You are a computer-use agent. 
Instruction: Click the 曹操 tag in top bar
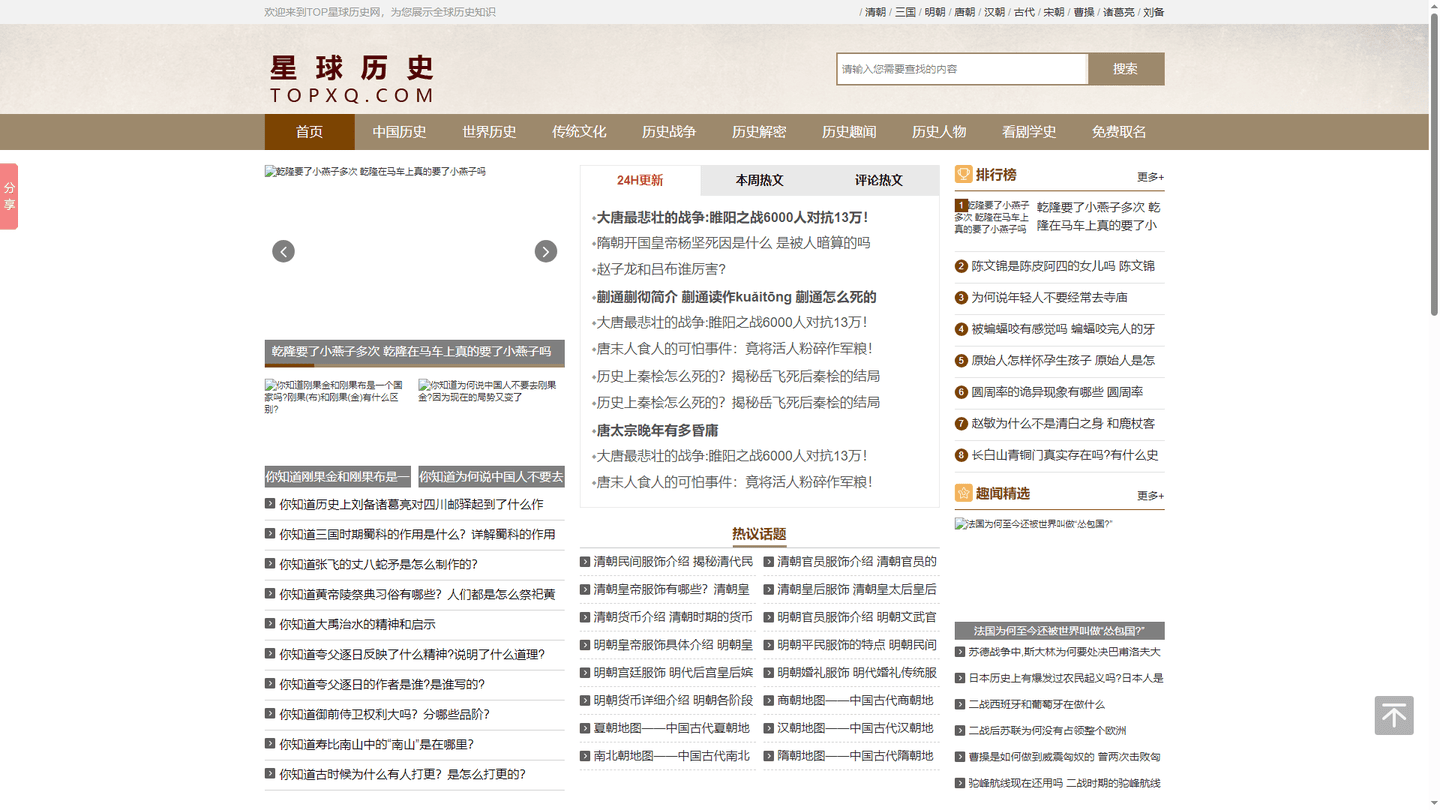[x=1084, y=12]
